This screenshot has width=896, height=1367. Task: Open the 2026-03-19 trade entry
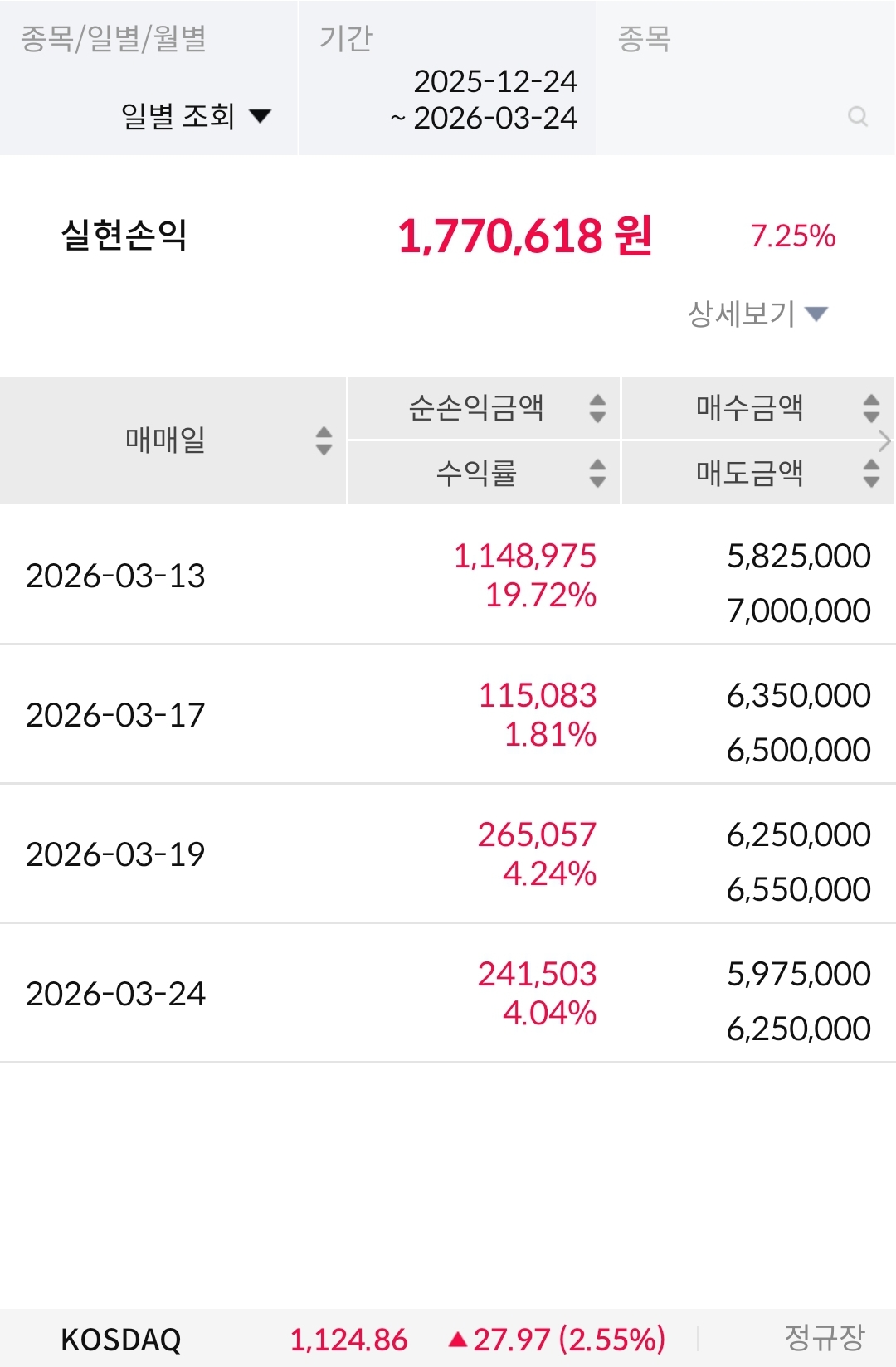click(x=448, y=854)
